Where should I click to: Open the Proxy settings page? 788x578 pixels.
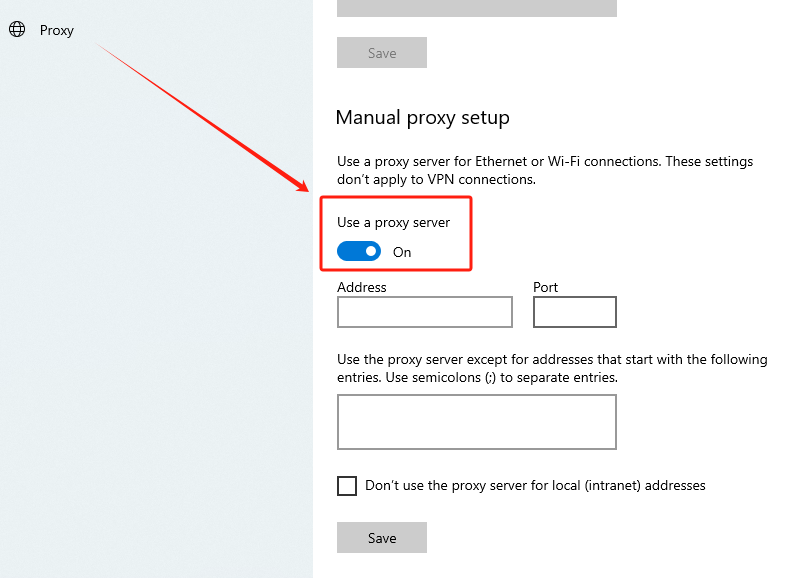pyautogui.click(x=56, y=30)
